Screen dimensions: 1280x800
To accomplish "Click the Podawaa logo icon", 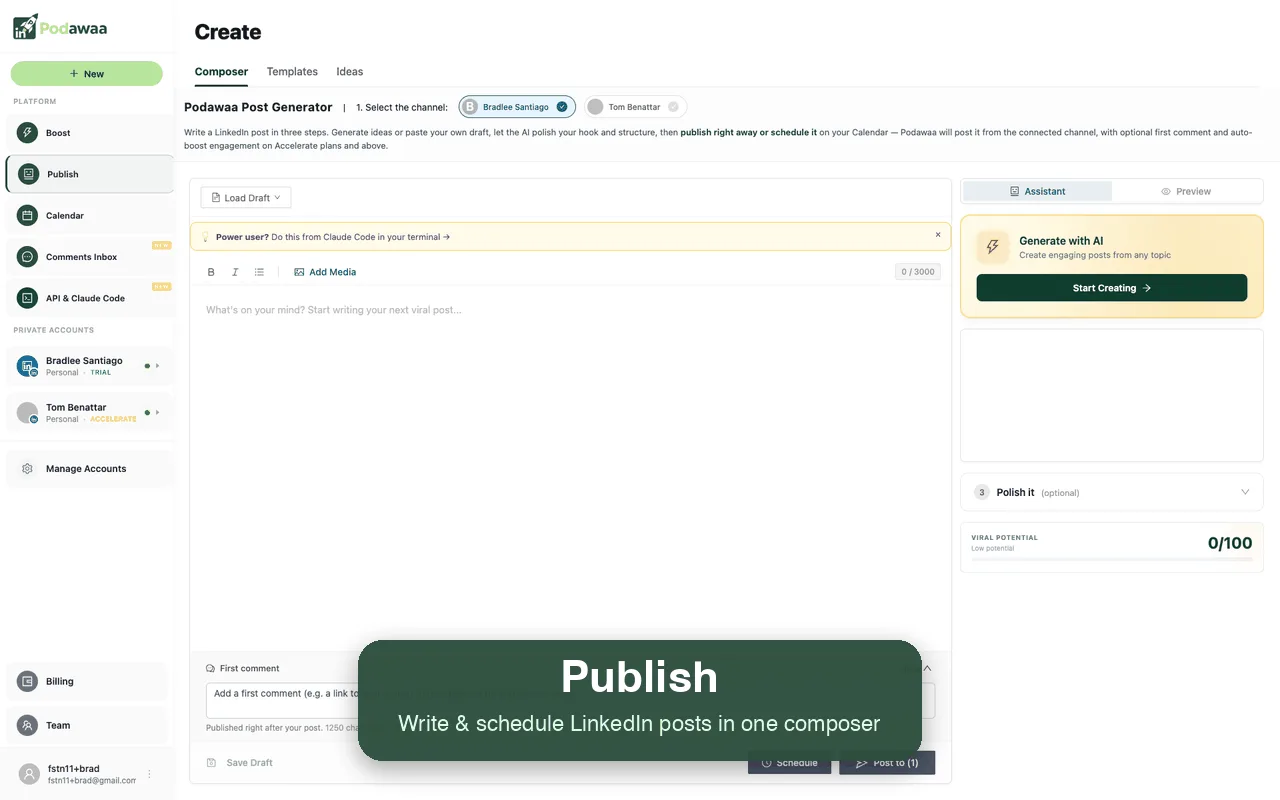I will coord(25,27).
